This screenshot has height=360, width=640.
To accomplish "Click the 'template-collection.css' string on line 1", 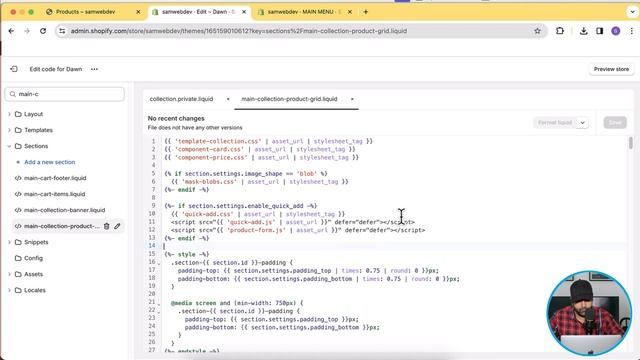I will coord(218,142).
